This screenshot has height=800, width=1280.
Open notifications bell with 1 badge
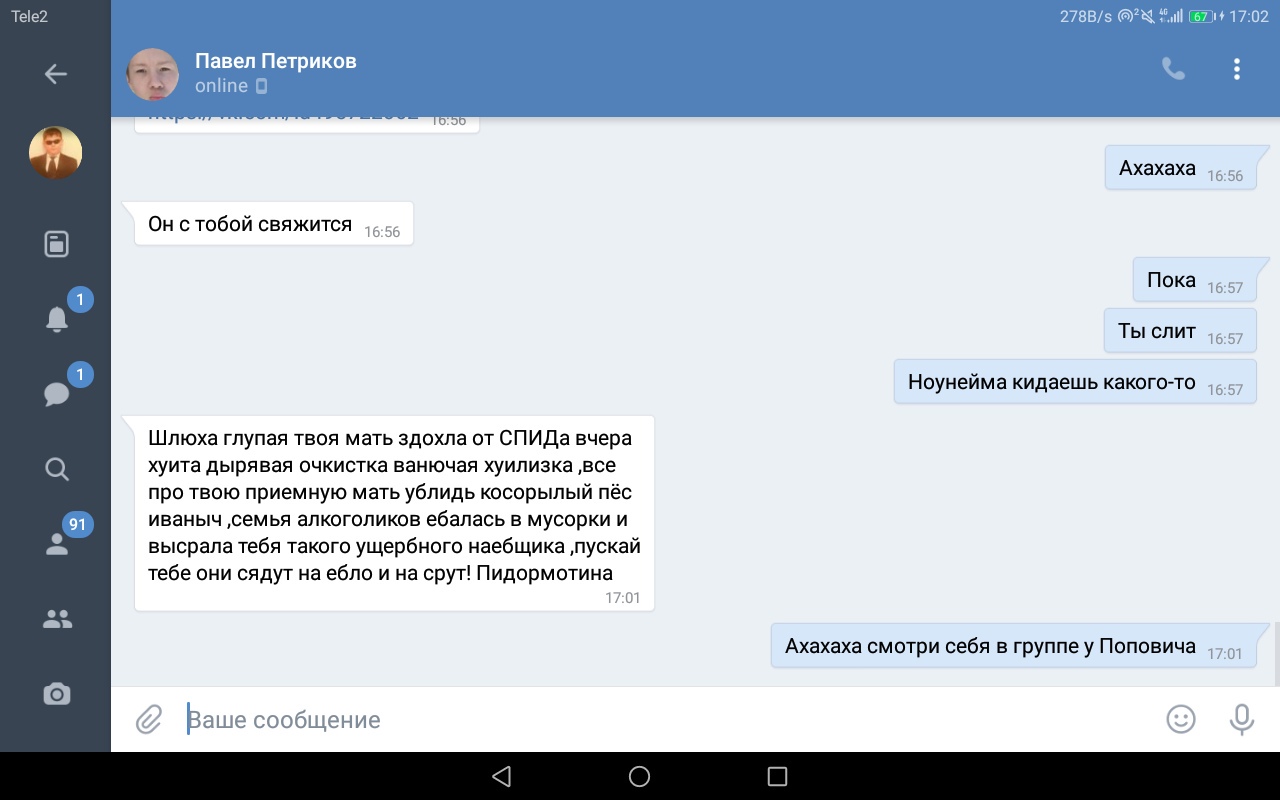click(x=57, y=319)
